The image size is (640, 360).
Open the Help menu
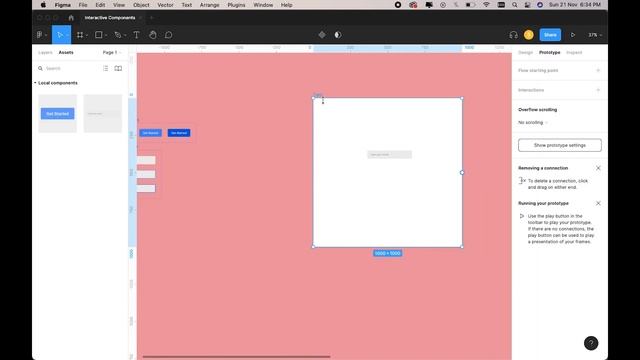[x=287, y=5]
